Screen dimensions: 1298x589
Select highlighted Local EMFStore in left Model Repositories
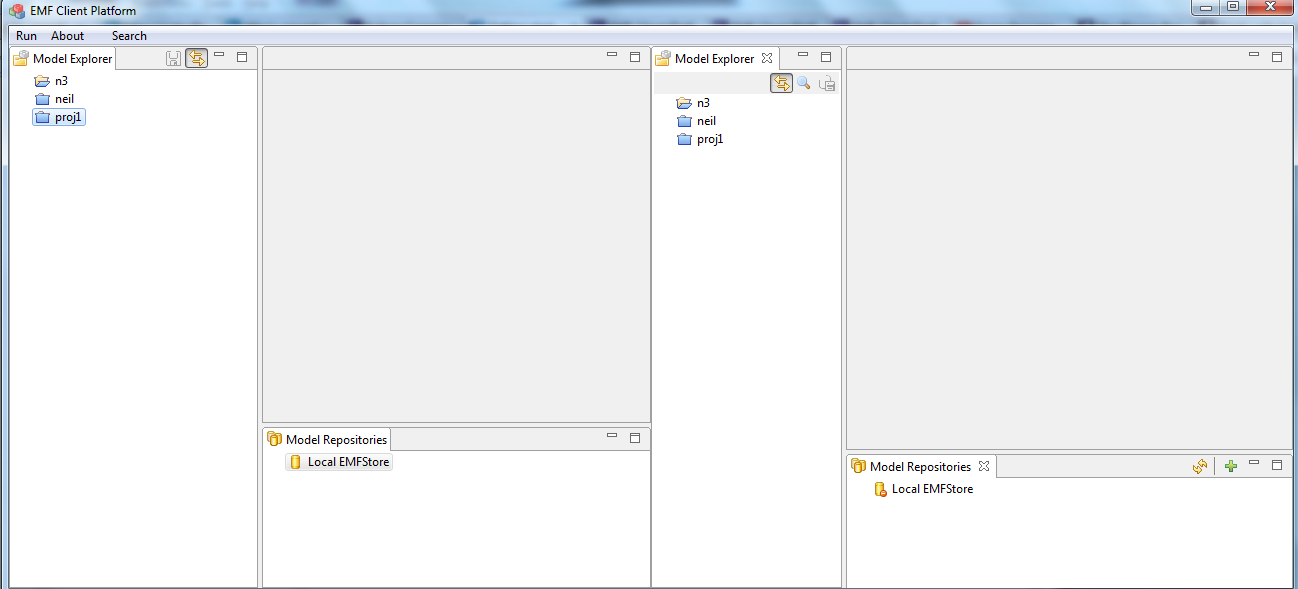(339, 462)
